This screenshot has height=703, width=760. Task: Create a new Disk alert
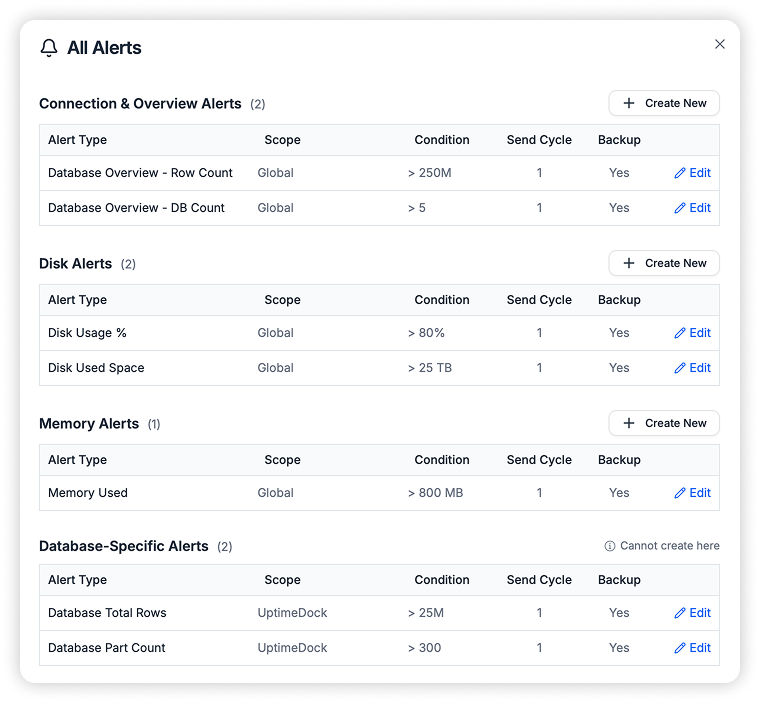pyautogui.click(x=664, y=263)
